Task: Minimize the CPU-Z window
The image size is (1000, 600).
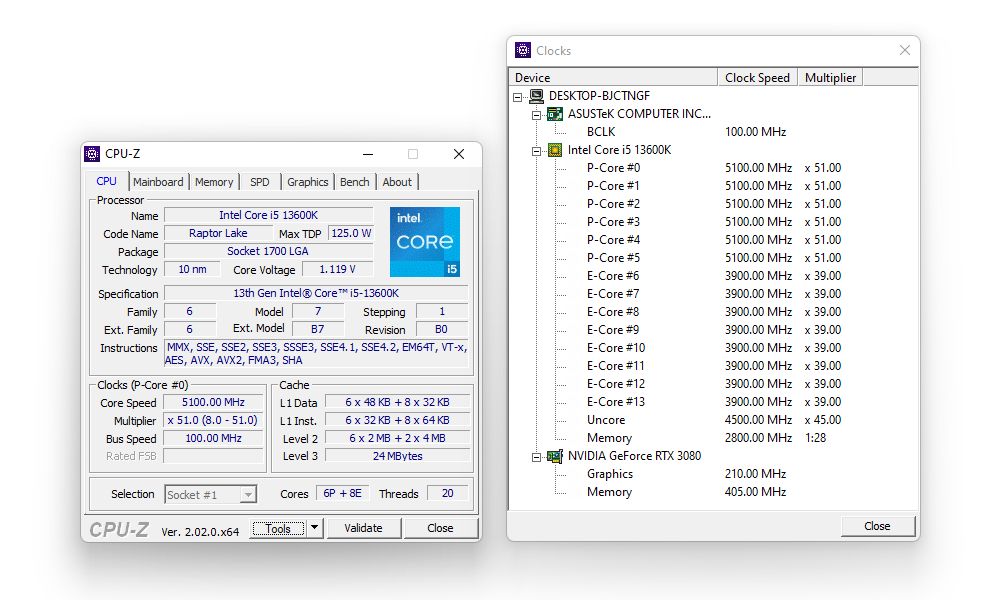Action: (x=368, y=154)
